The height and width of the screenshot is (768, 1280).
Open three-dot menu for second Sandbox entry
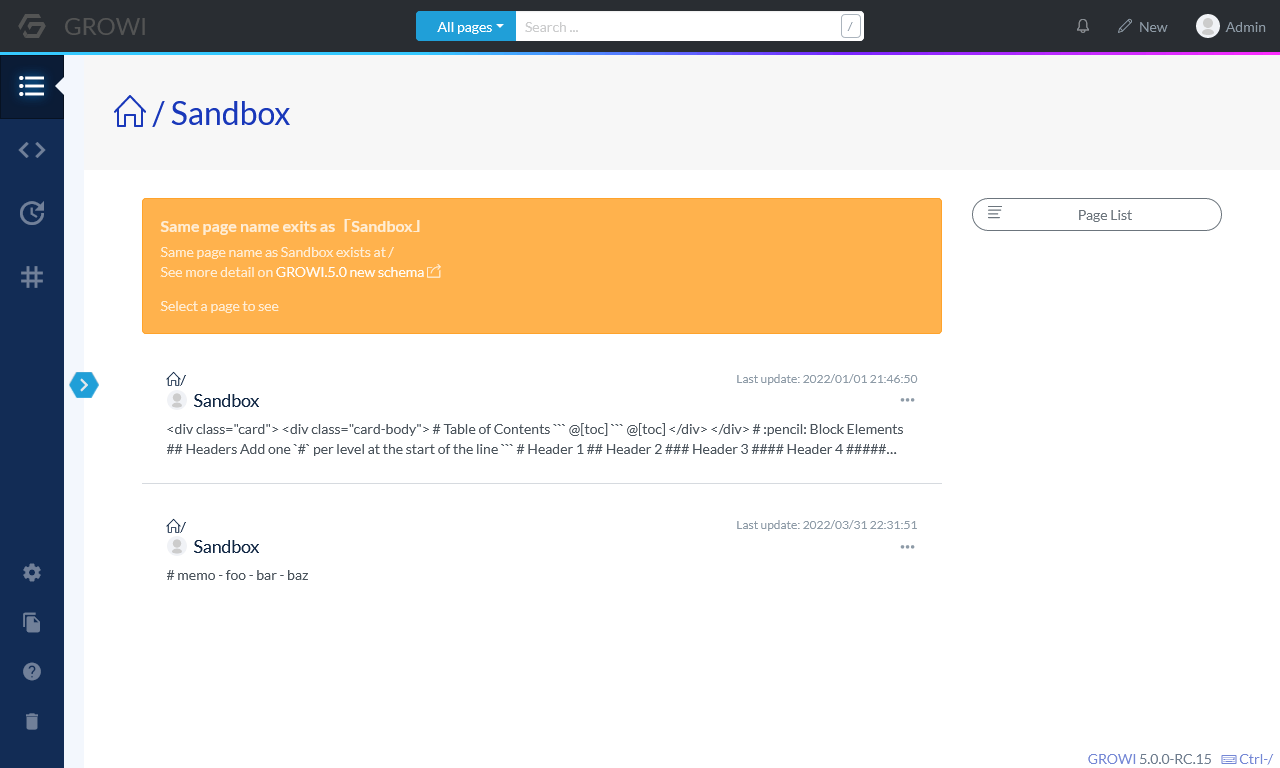907,547
